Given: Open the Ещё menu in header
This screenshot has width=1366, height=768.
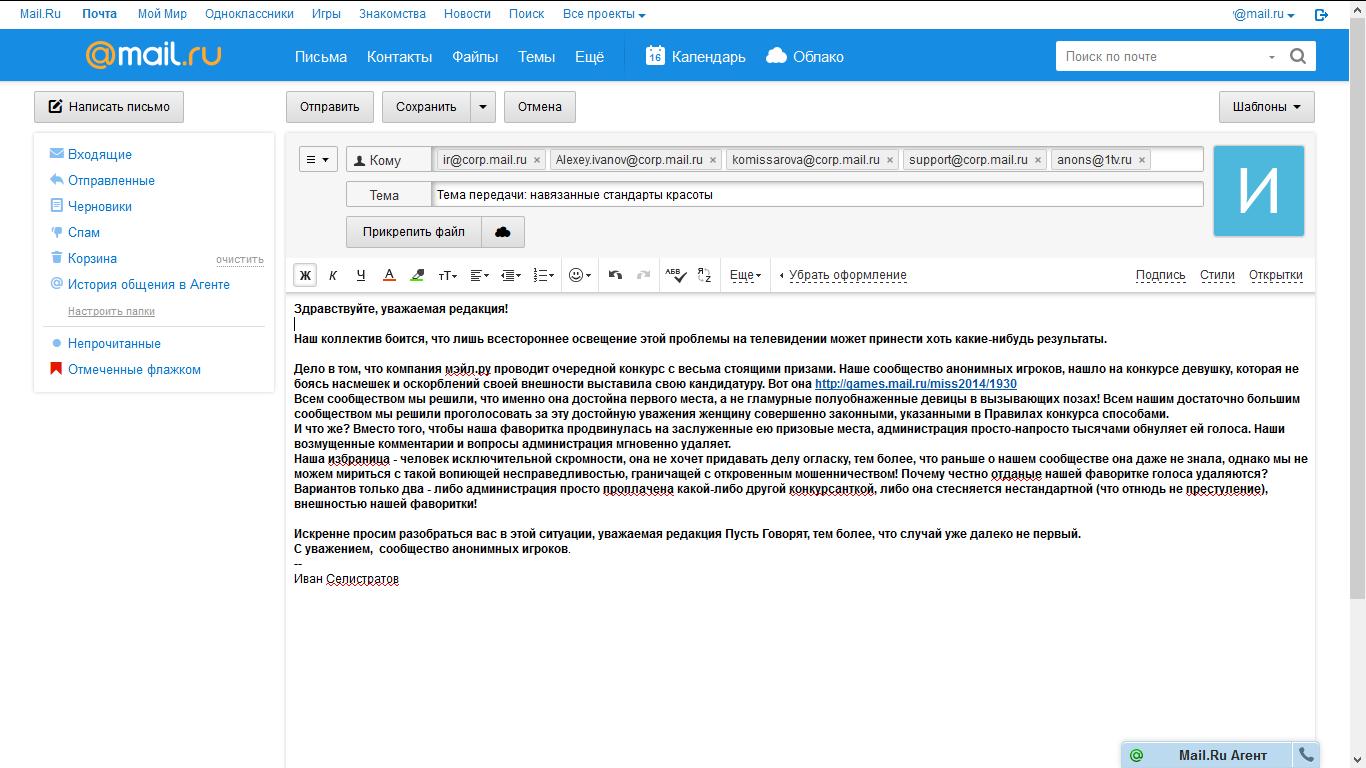Looking at the screenshot, I should point(589,57).
